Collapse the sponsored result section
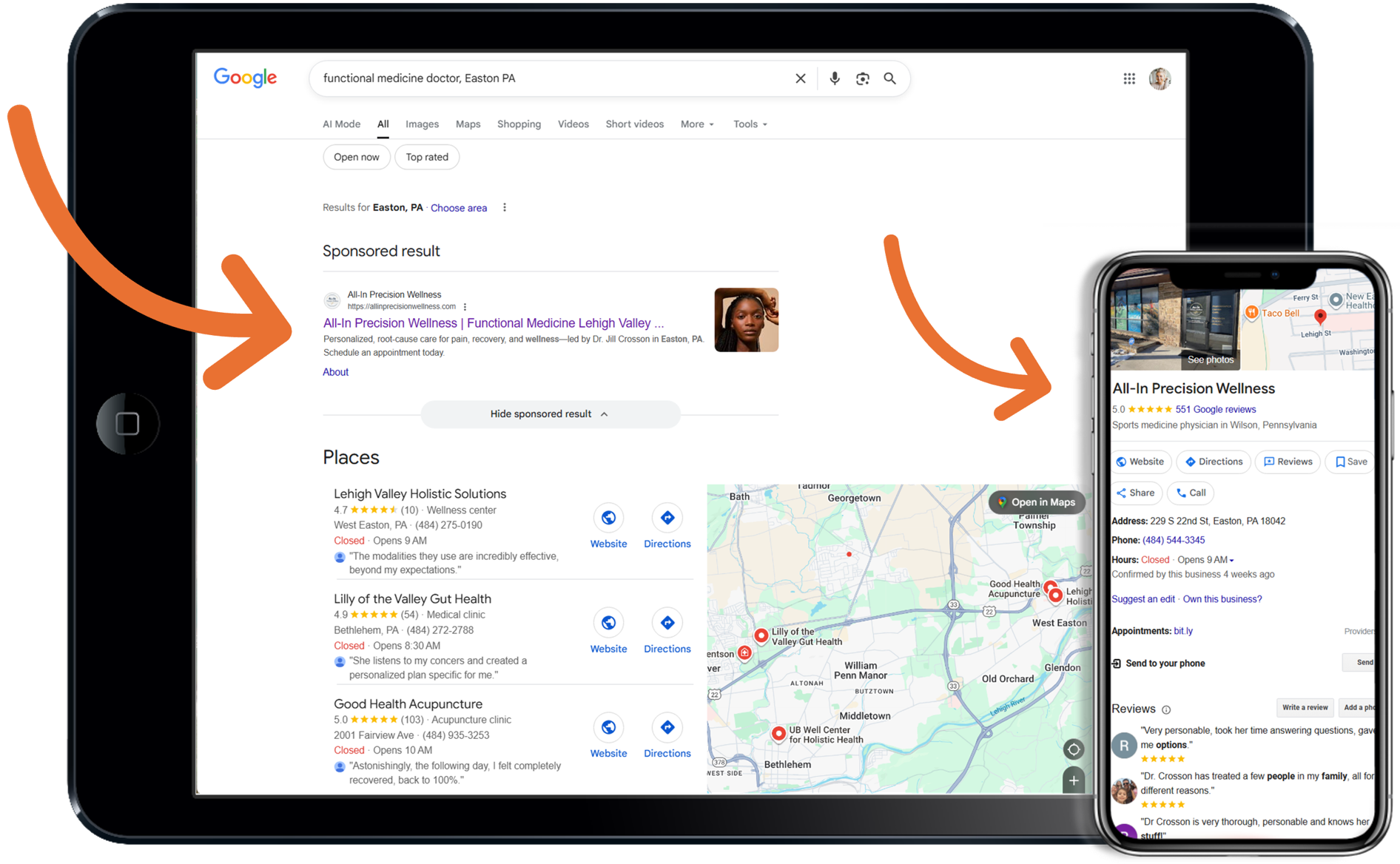The width and height of the screenshot is (1400, 864). point(550,414)
